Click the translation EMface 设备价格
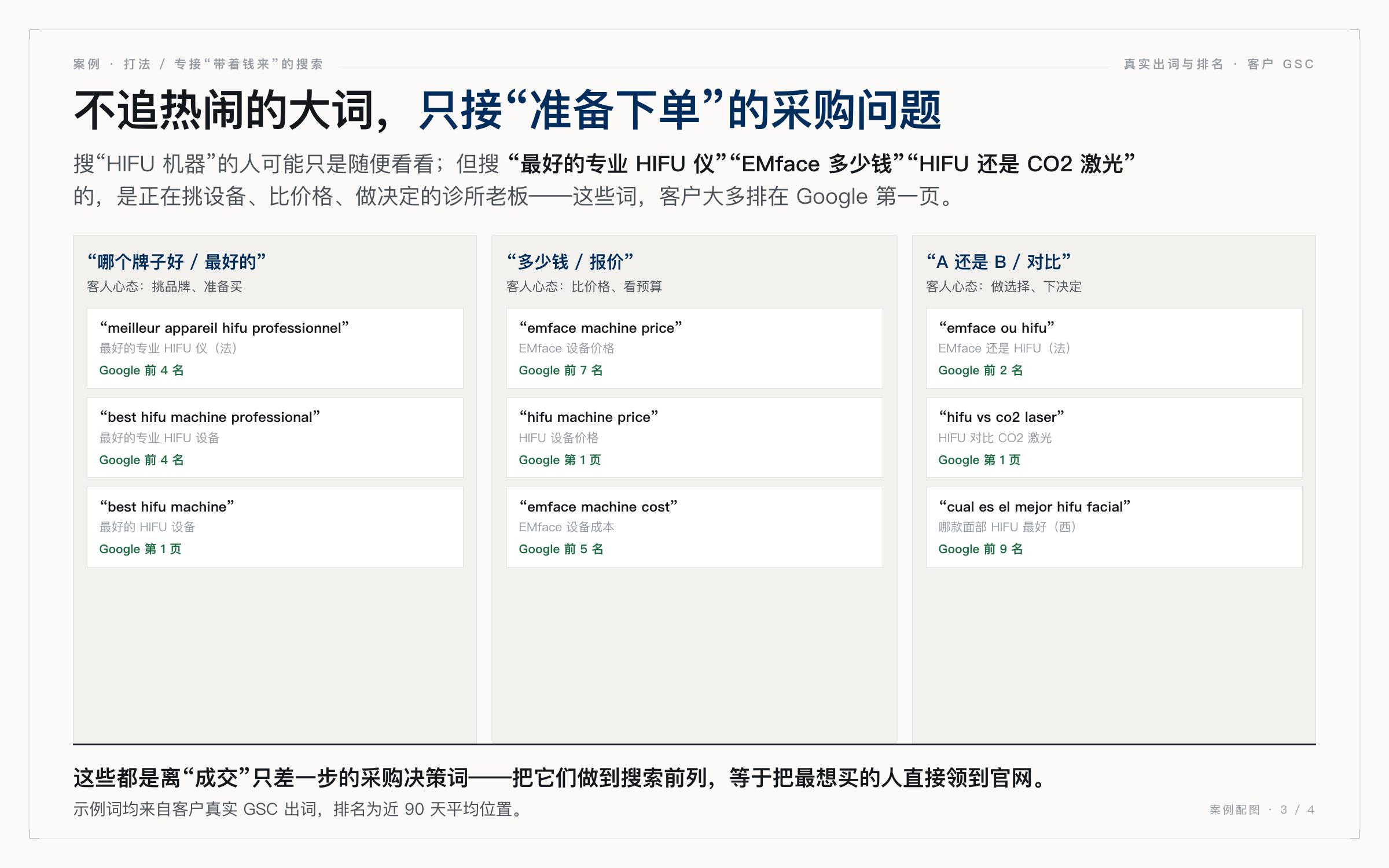The height and width of the screenshot is (868, 1389). tap(567, 348)
